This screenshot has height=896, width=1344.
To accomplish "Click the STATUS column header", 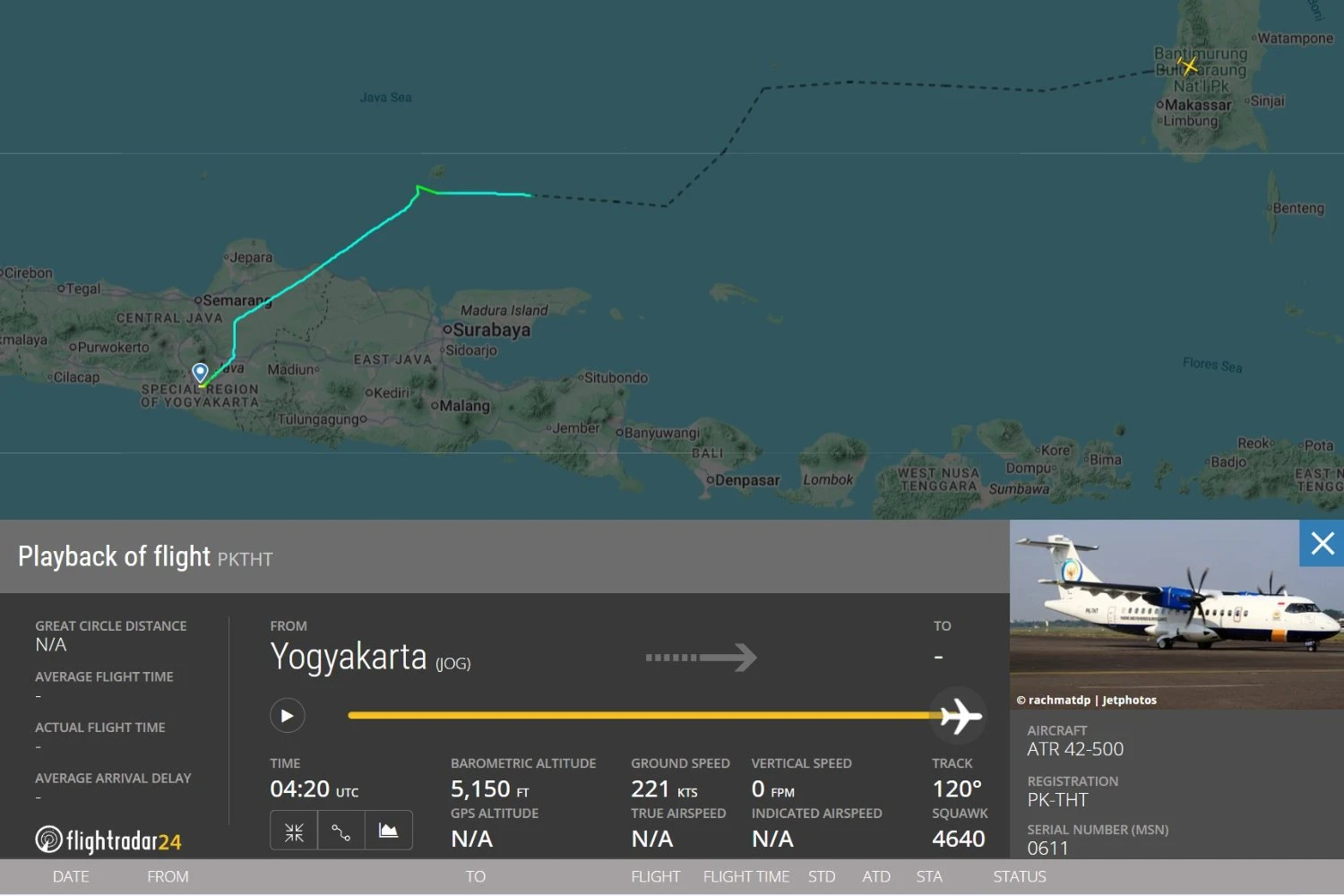I will pyautogui.click(x=1019, y=876).
